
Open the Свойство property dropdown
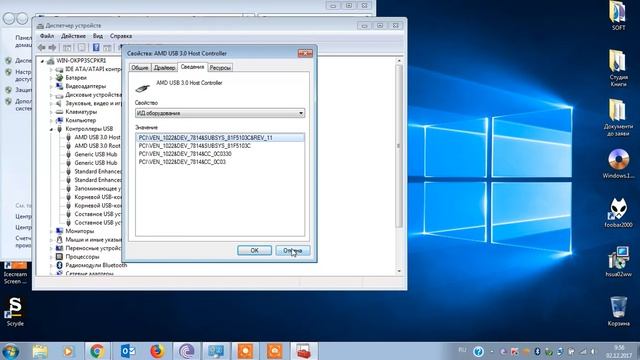pyautogui.click(x=220, y=113)
